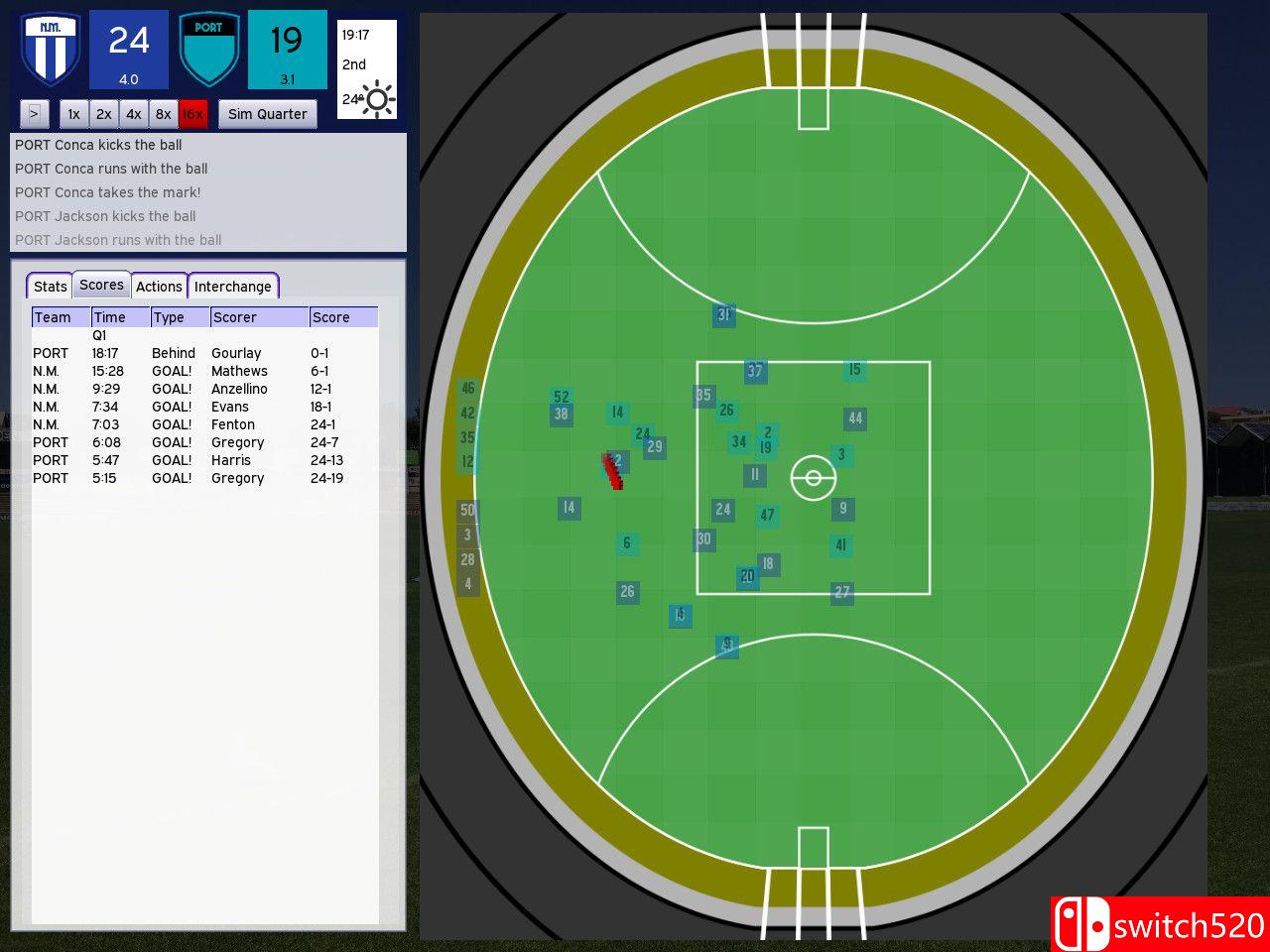Click the PORT team shield logo
1270x952 pixels.
coord(209,49)
